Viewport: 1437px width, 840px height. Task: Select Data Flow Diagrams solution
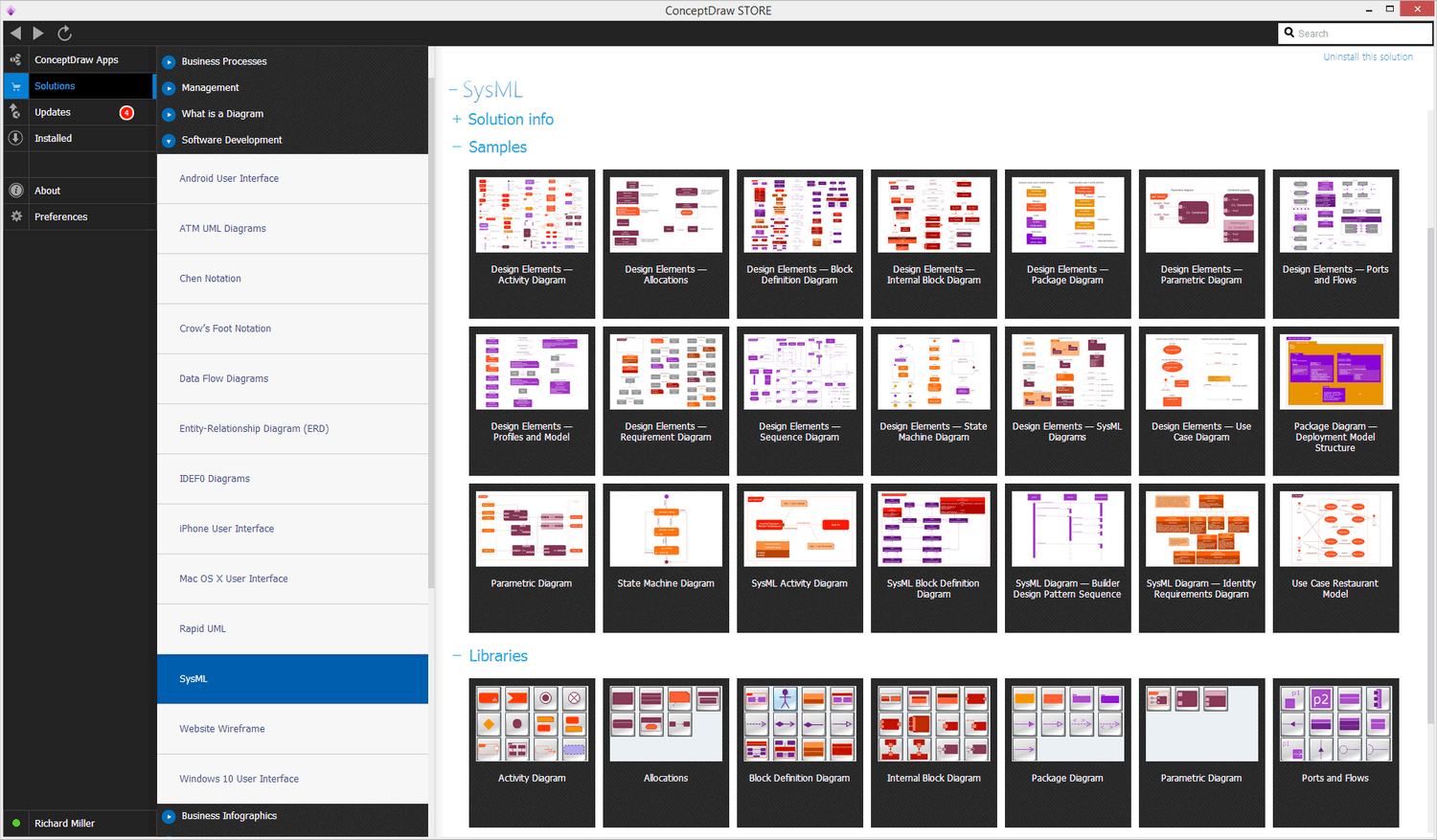[x=292, y=379]
